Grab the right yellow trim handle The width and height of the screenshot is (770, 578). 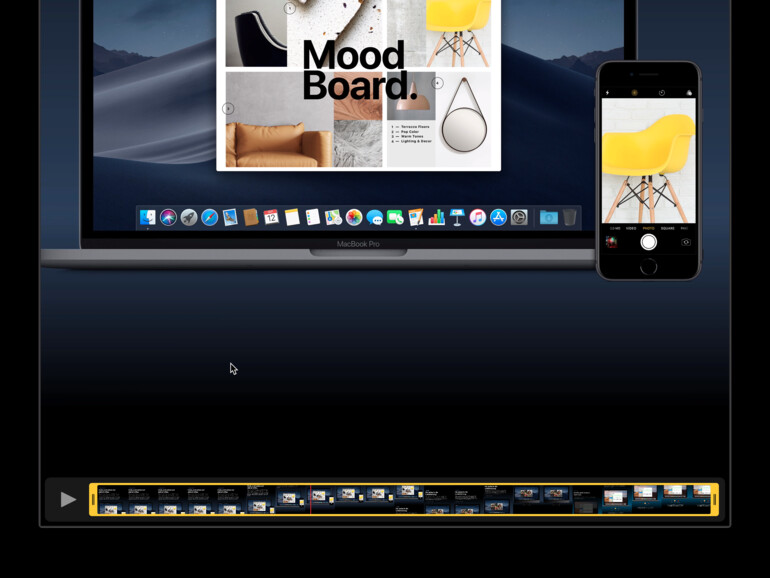pyautogui.click(x=715, y=499)
